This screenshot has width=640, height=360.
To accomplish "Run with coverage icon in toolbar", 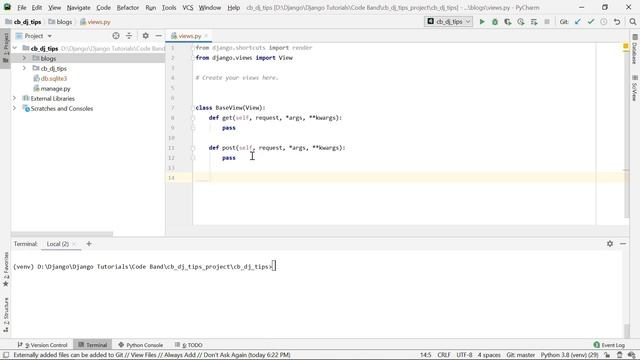I will click(508, 22).
